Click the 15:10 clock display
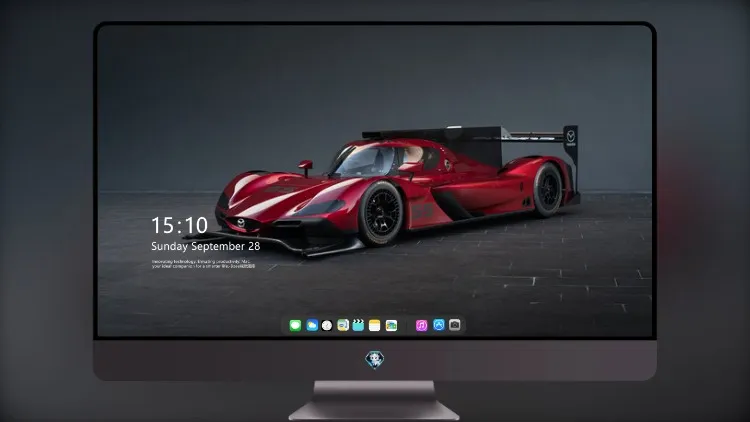 click(179, 225)
